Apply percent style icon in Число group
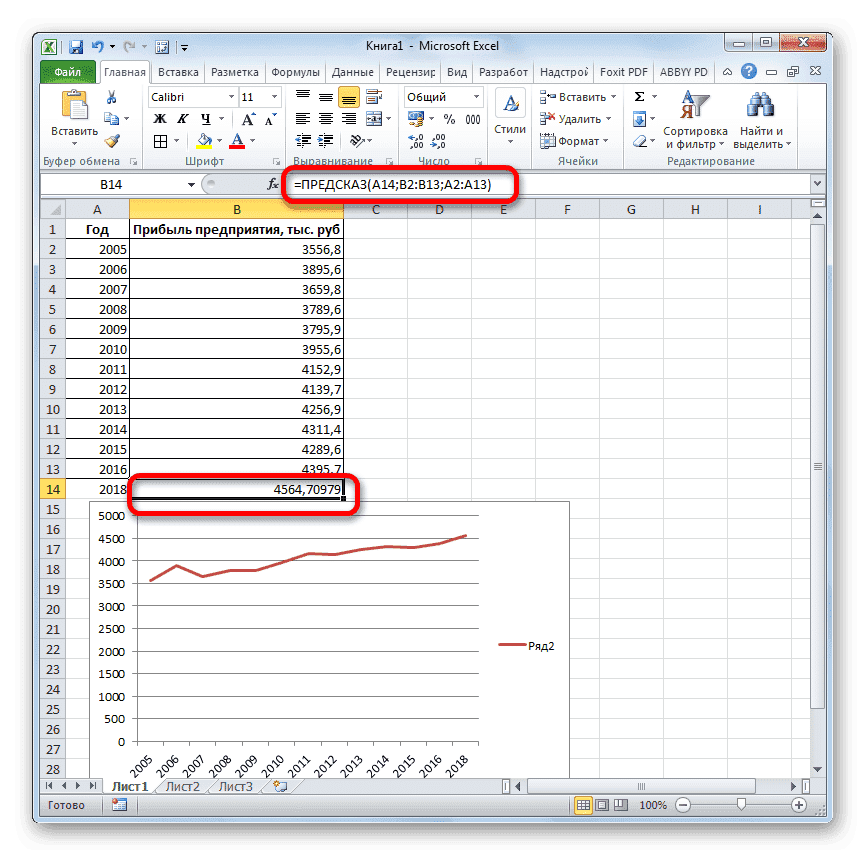Image resolution: width=866 pixels, height=856 pixels. (x=450, y=118)
